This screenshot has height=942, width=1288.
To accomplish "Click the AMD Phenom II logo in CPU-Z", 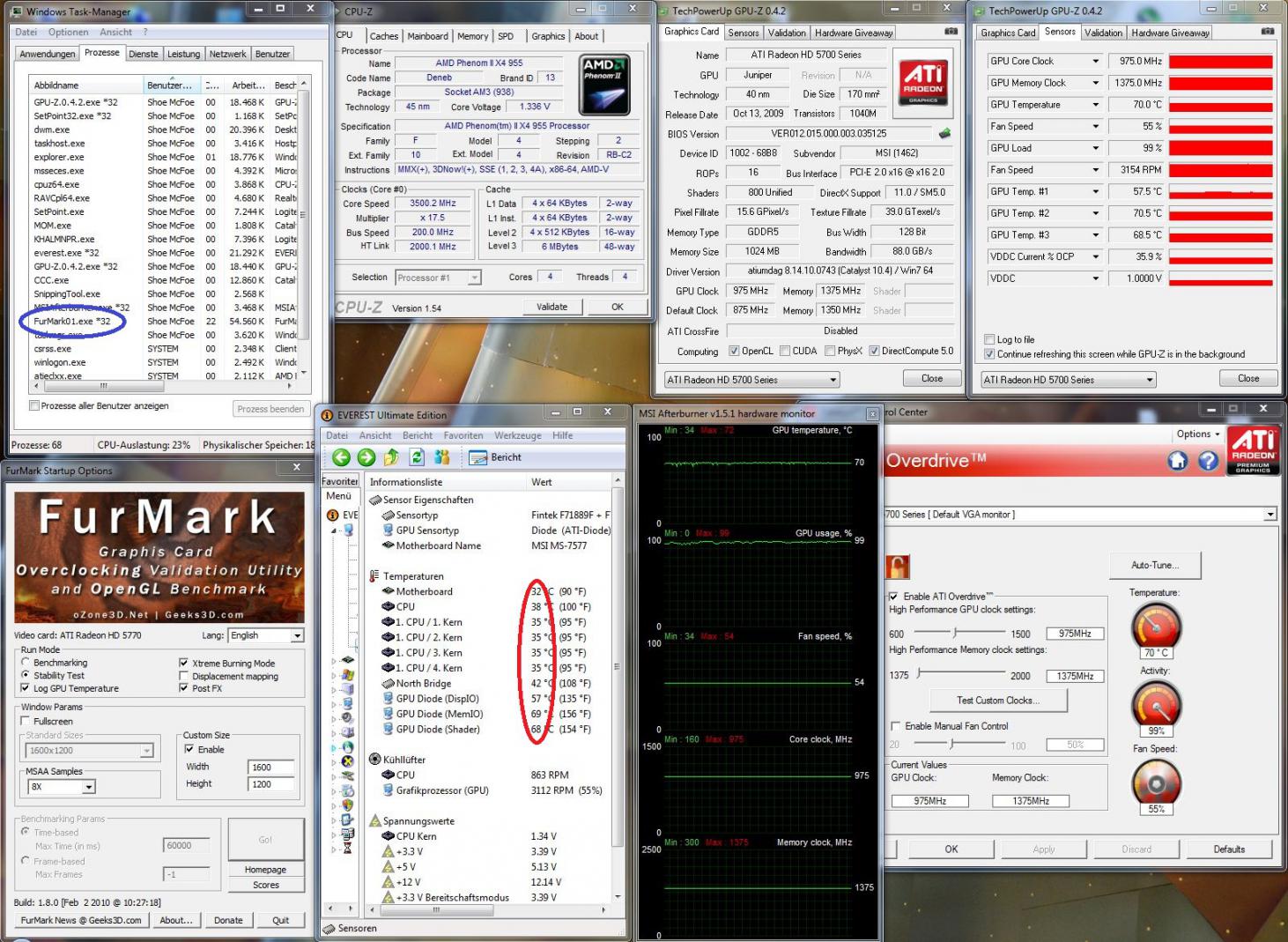I will (604, 85).
